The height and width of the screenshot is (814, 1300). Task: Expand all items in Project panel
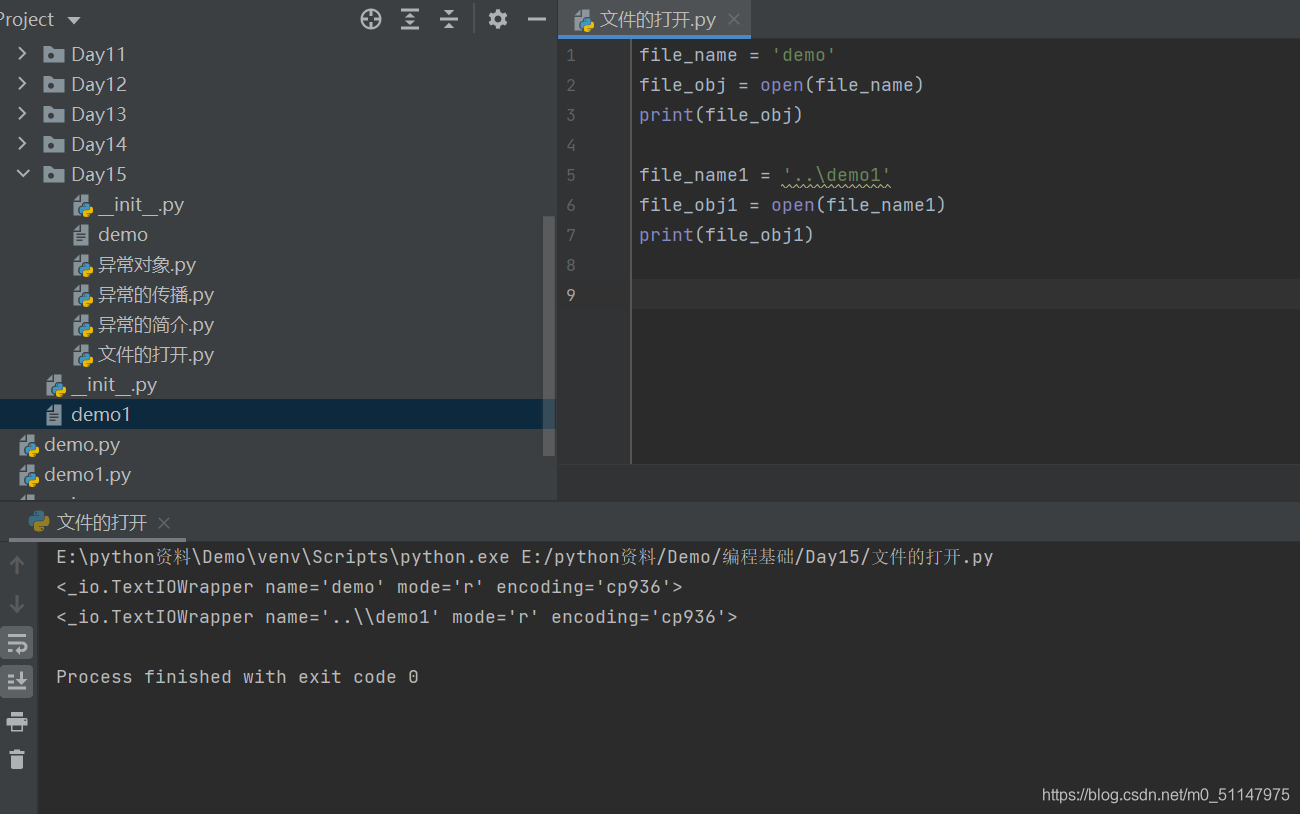410,19
